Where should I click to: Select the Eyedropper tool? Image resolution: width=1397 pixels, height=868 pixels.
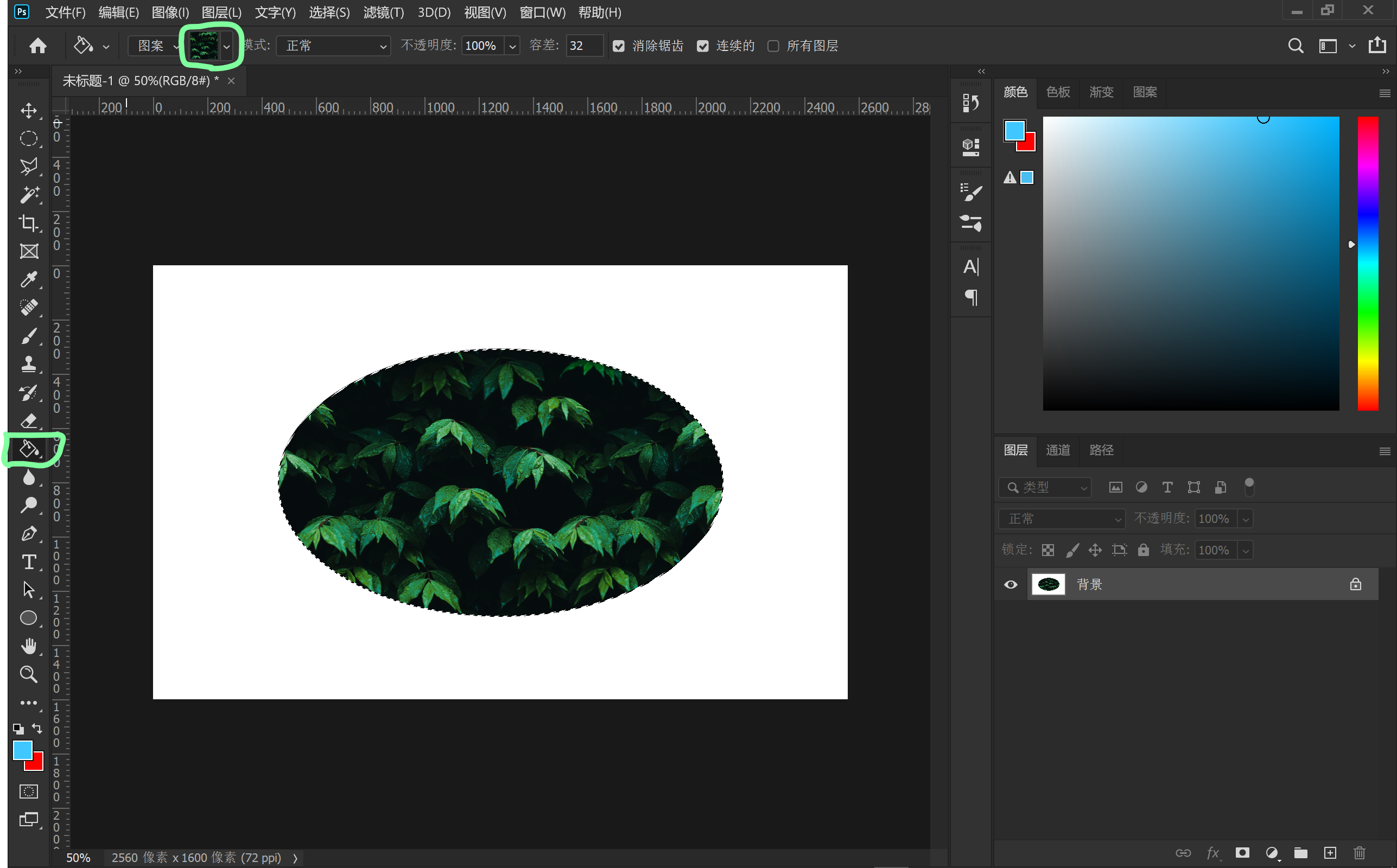click(29, 279)
